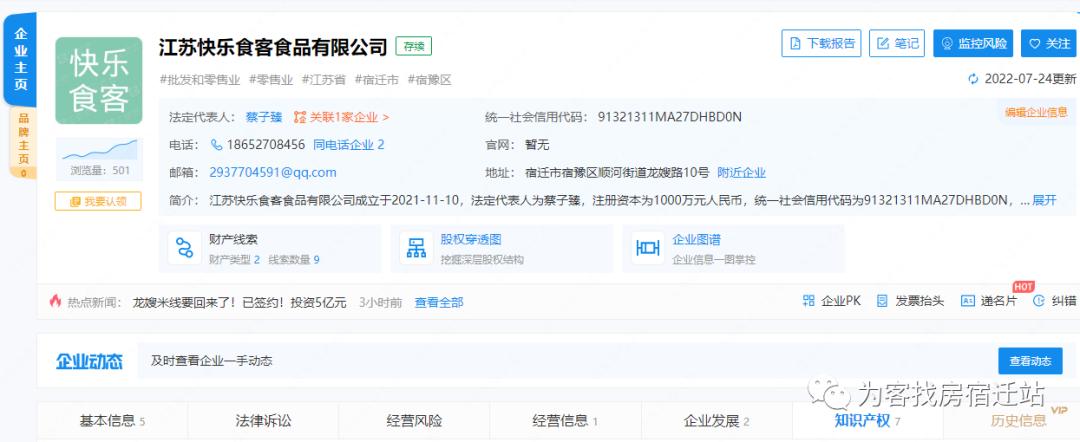Image resolution: width=1080 pixels, height=442 pixels.
Task: Click 查看全部 view all news
Action: [x=439, y=302]
